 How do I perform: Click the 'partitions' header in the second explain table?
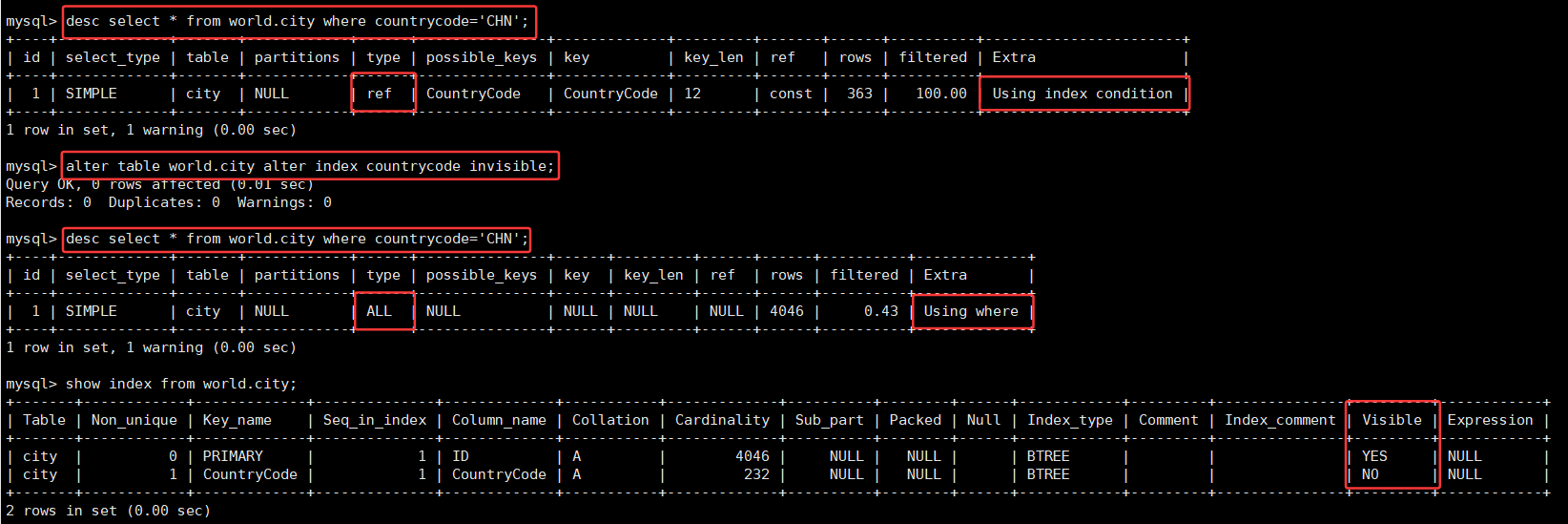(297, 275)
